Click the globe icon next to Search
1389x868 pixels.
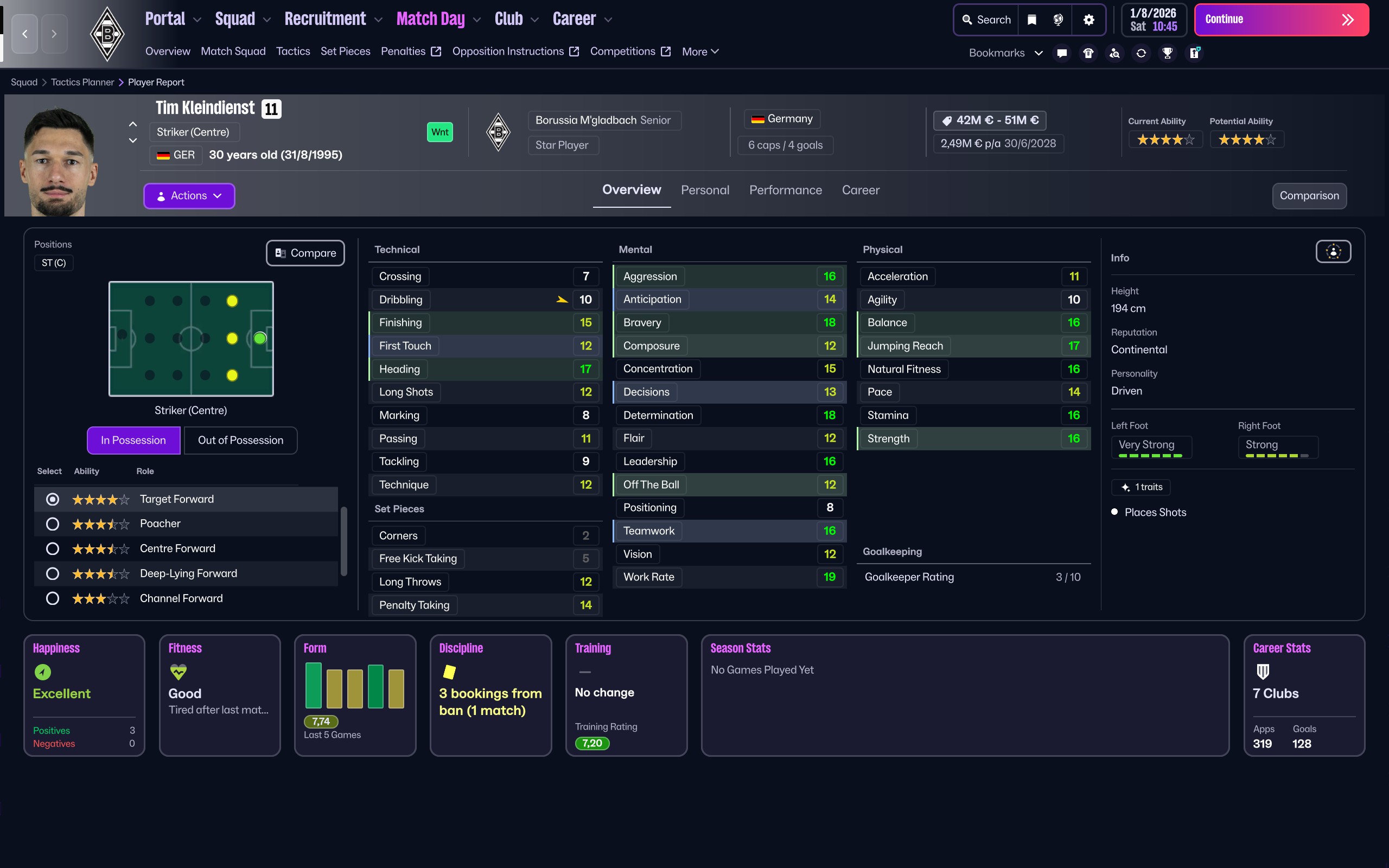pos(1059,20)
